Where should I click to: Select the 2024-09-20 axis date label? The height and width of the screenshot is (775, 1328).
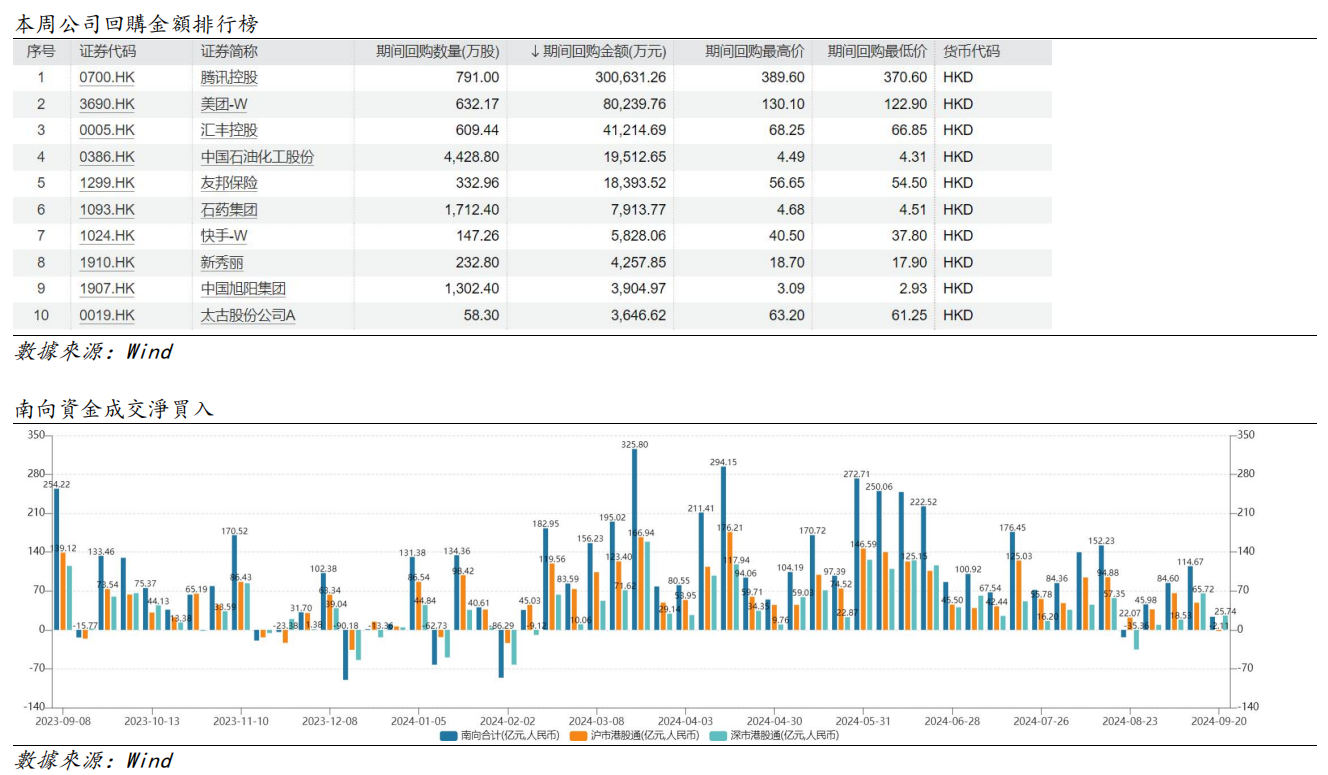tap(1218, 720)
